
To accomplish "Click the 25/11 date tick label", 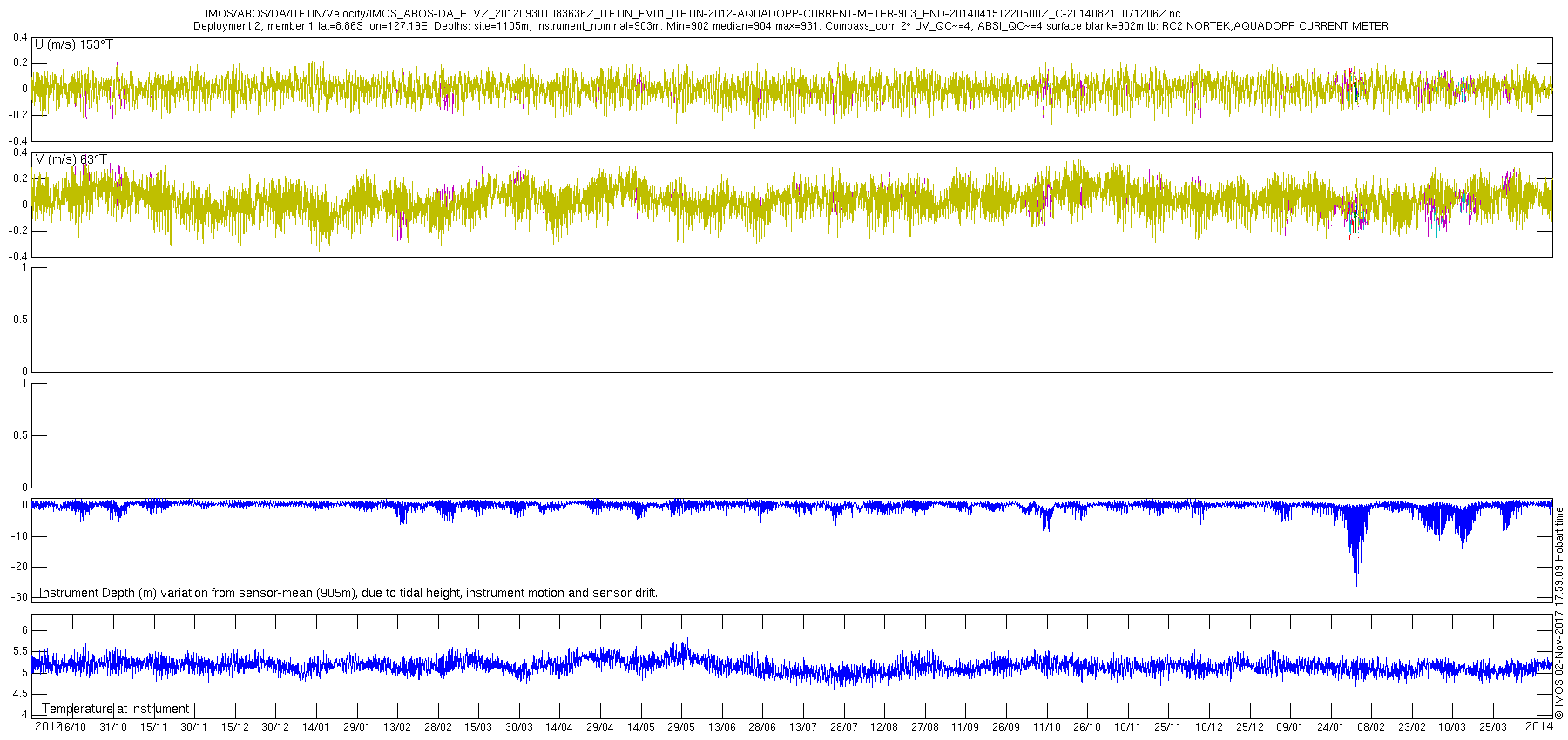I will pos(1168,728).
